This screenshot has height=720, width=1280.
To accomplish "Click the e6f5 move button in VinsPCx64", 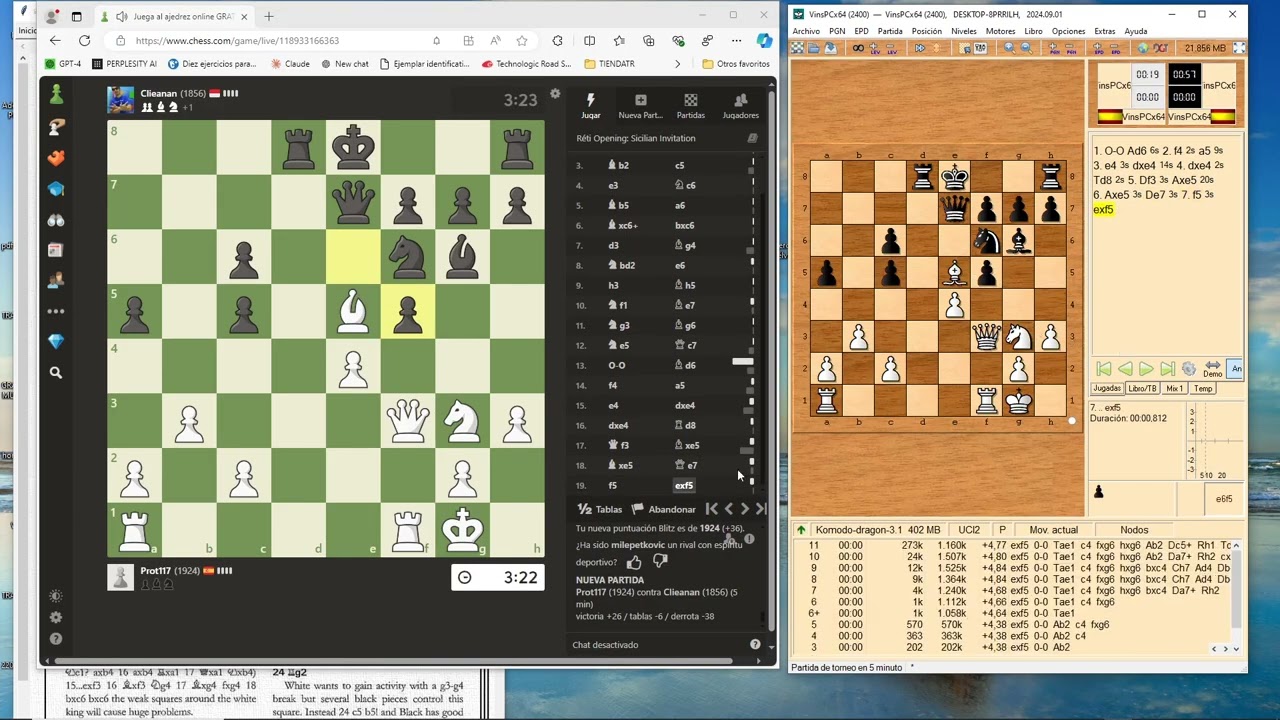I will pyautogui.click(x=1224, y=499).
